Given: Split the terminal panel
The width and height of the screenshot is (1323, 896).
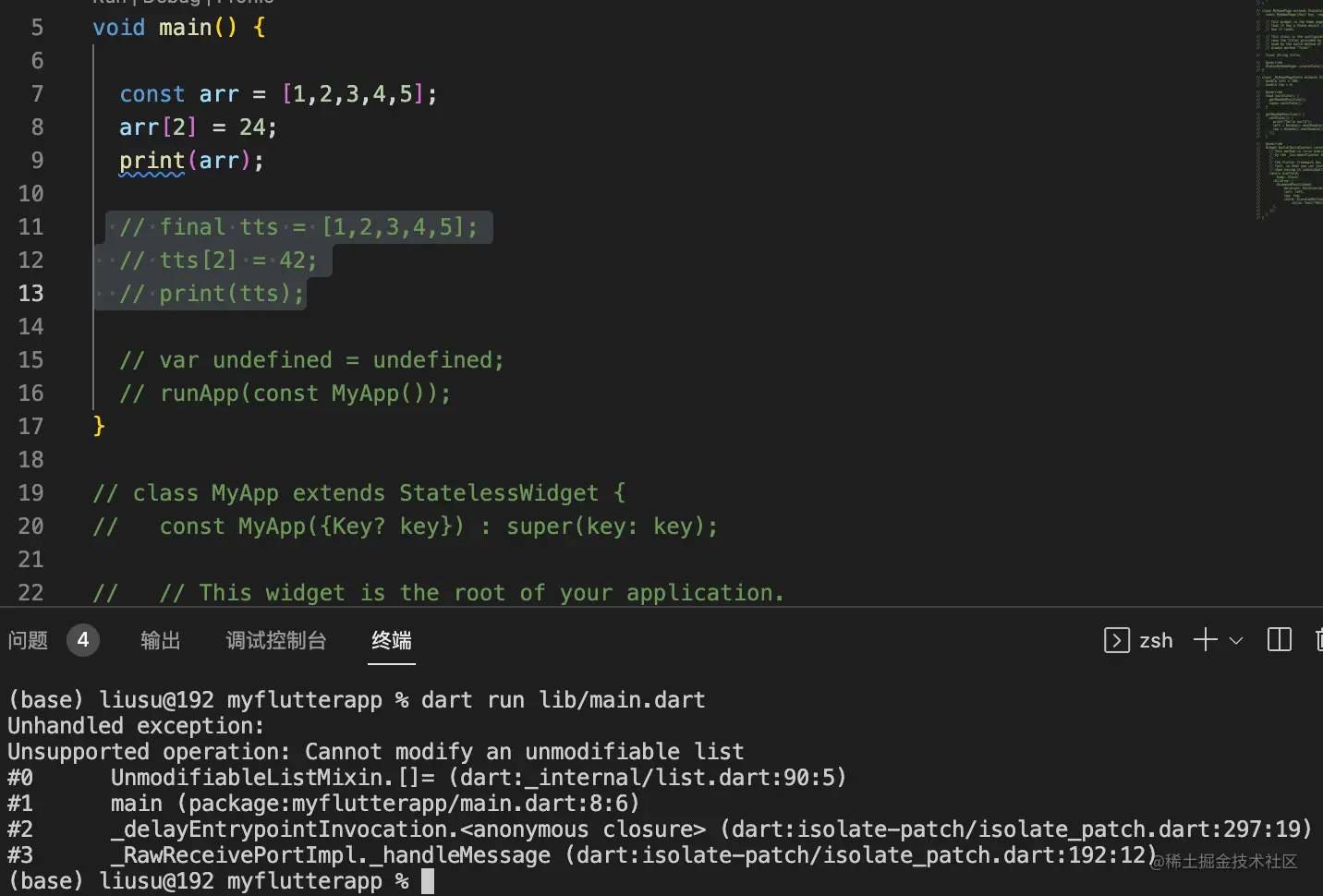Looking at the screenshot, I should (1280, 640).
